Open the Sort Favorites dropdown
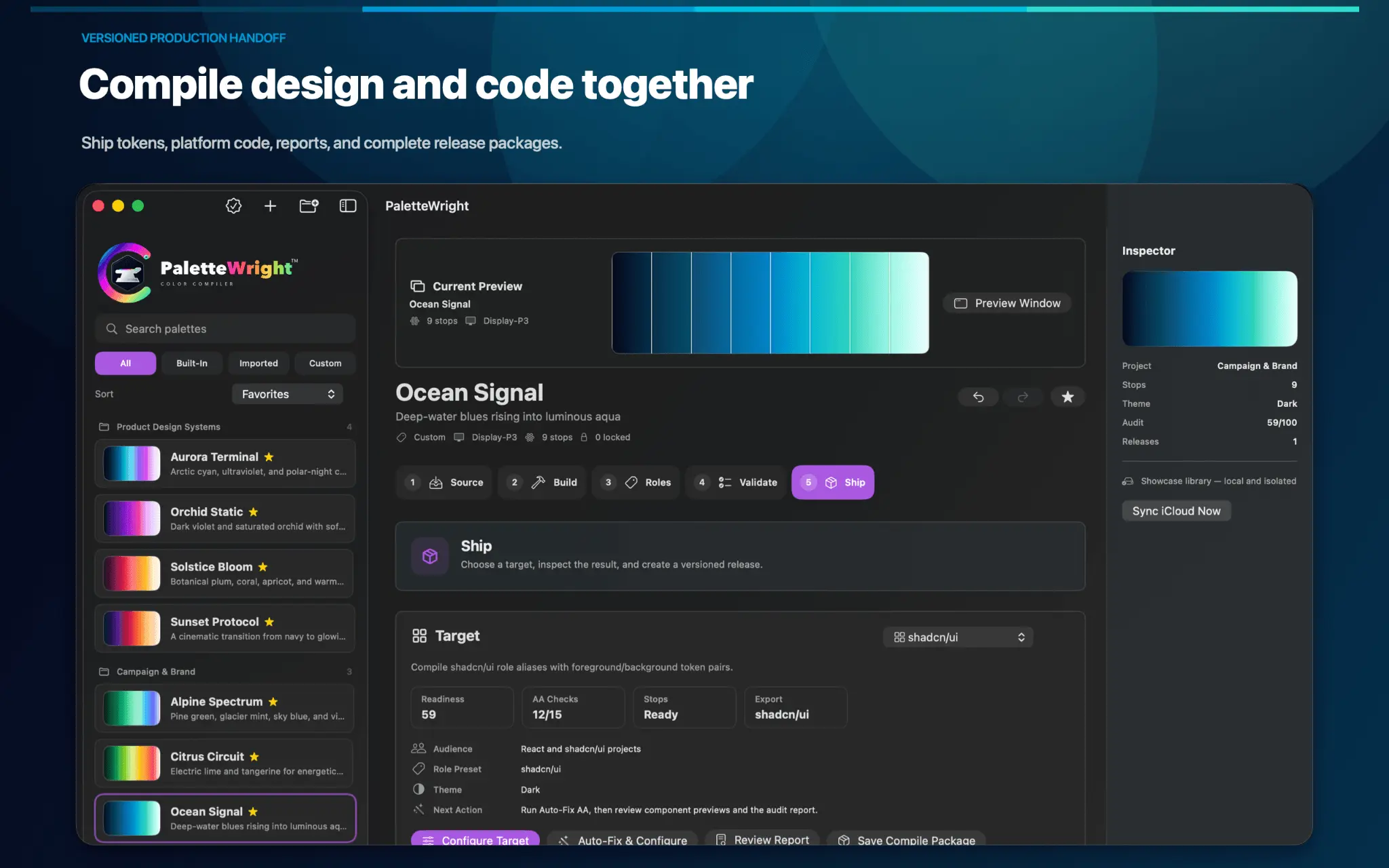 [x=288, y=394]
